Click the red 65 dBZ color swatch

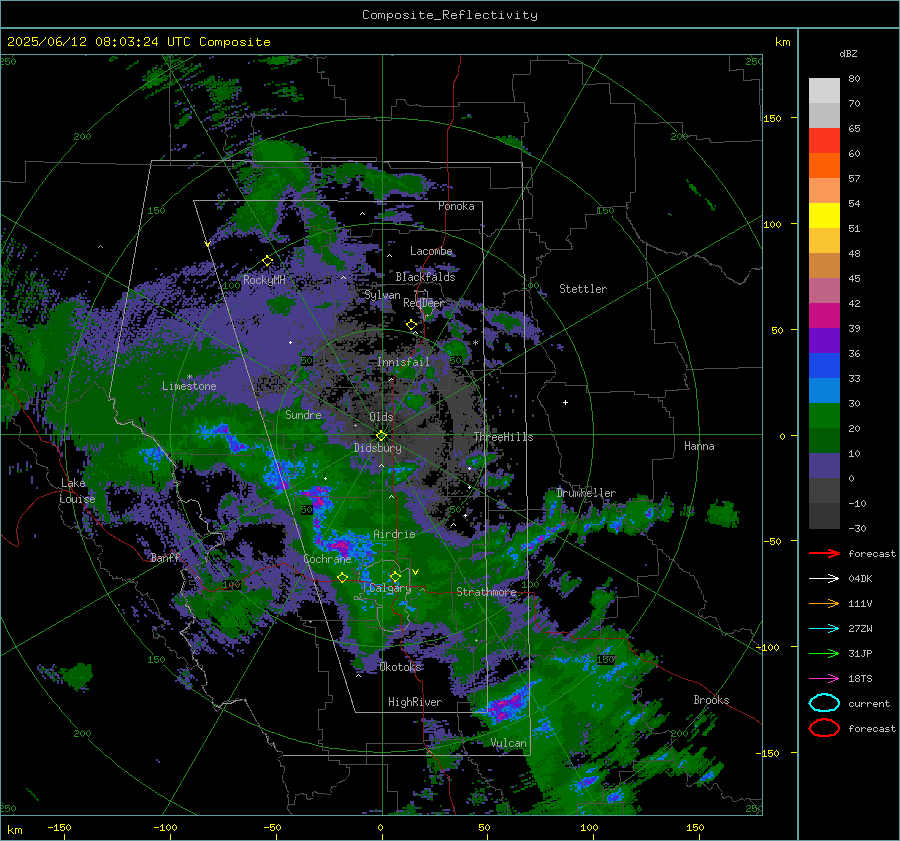[x=824, y=141]
